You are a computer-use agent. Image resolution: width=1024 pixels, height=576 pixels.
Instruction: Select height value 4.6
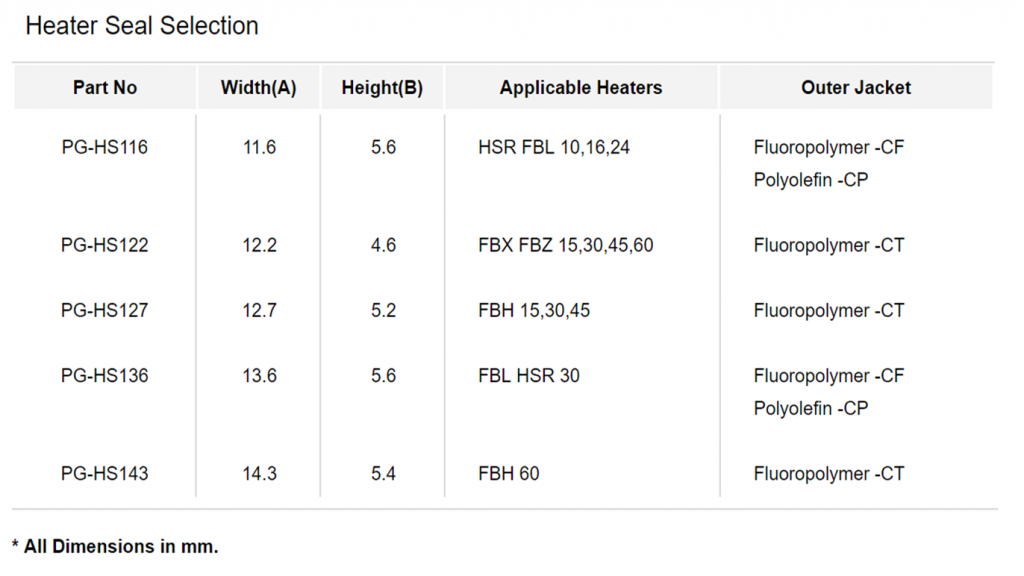point(383,245)
